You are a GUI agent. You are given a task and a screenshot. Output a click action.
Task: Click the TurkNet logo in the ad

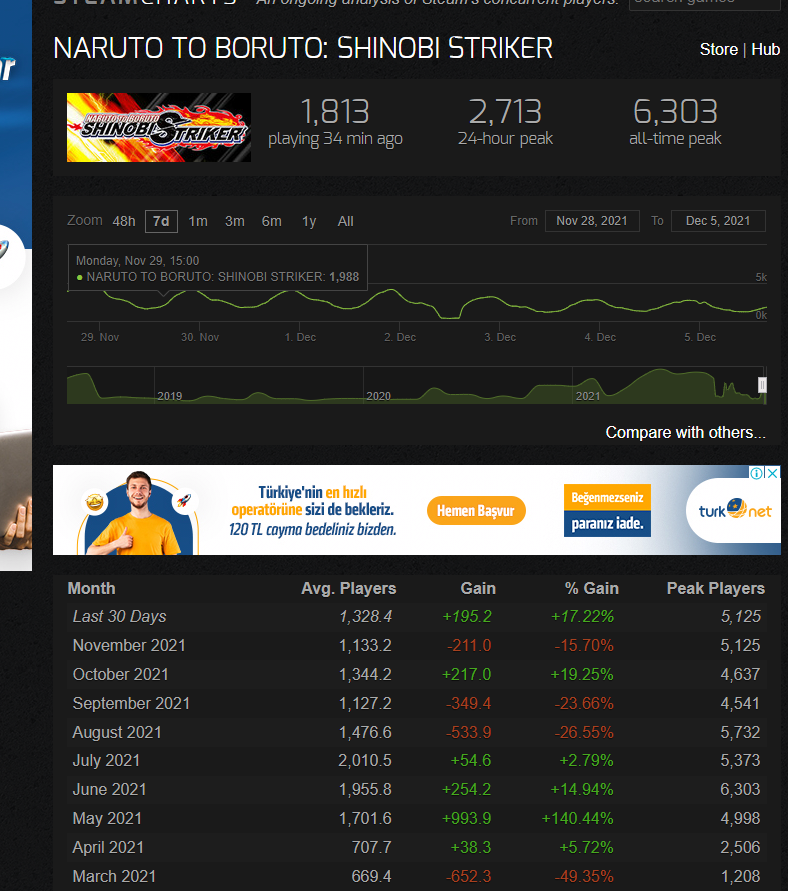(x=735, y=510)
